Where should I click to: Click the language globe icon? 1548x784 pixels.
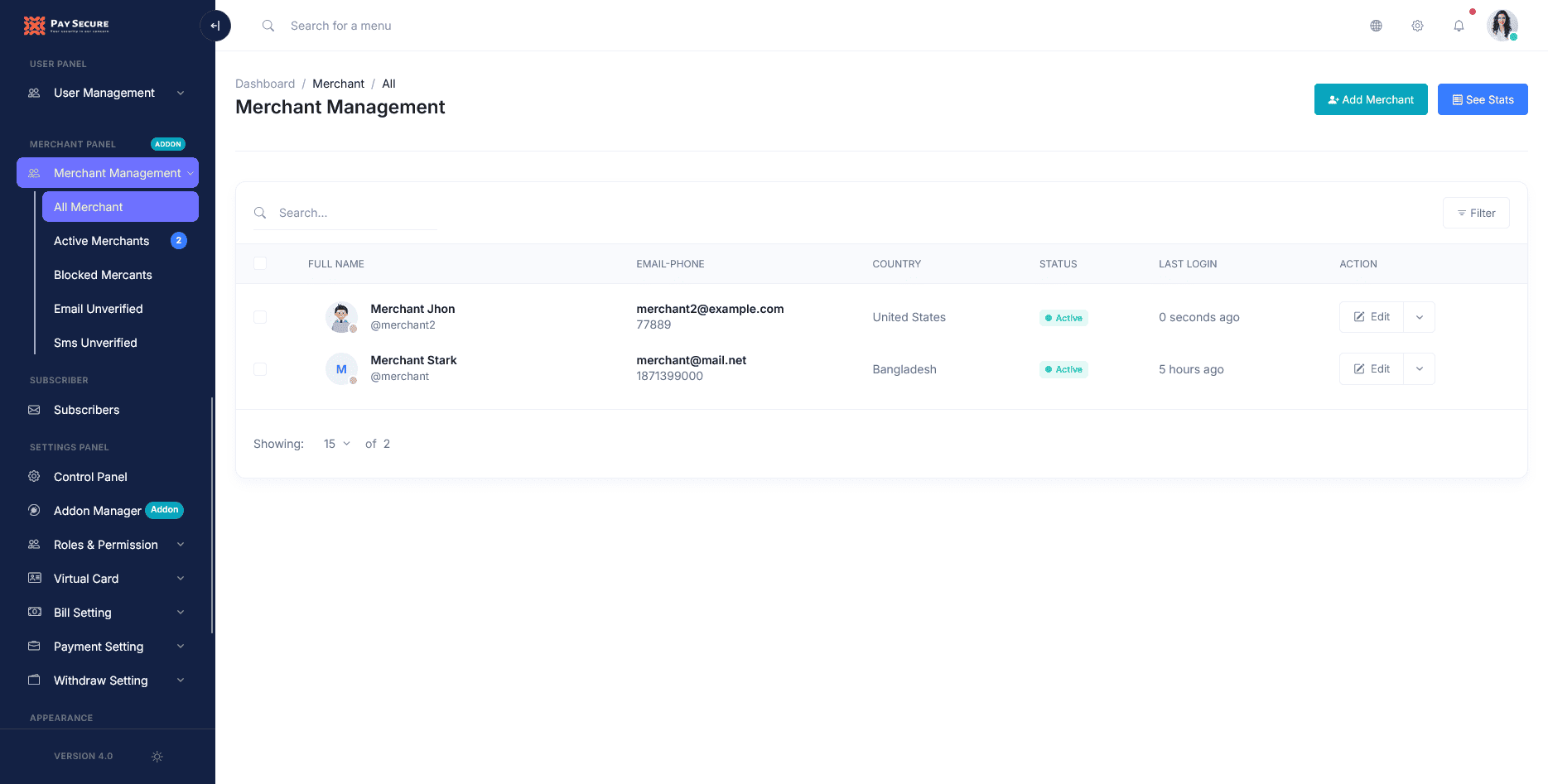pos(1376,26)
